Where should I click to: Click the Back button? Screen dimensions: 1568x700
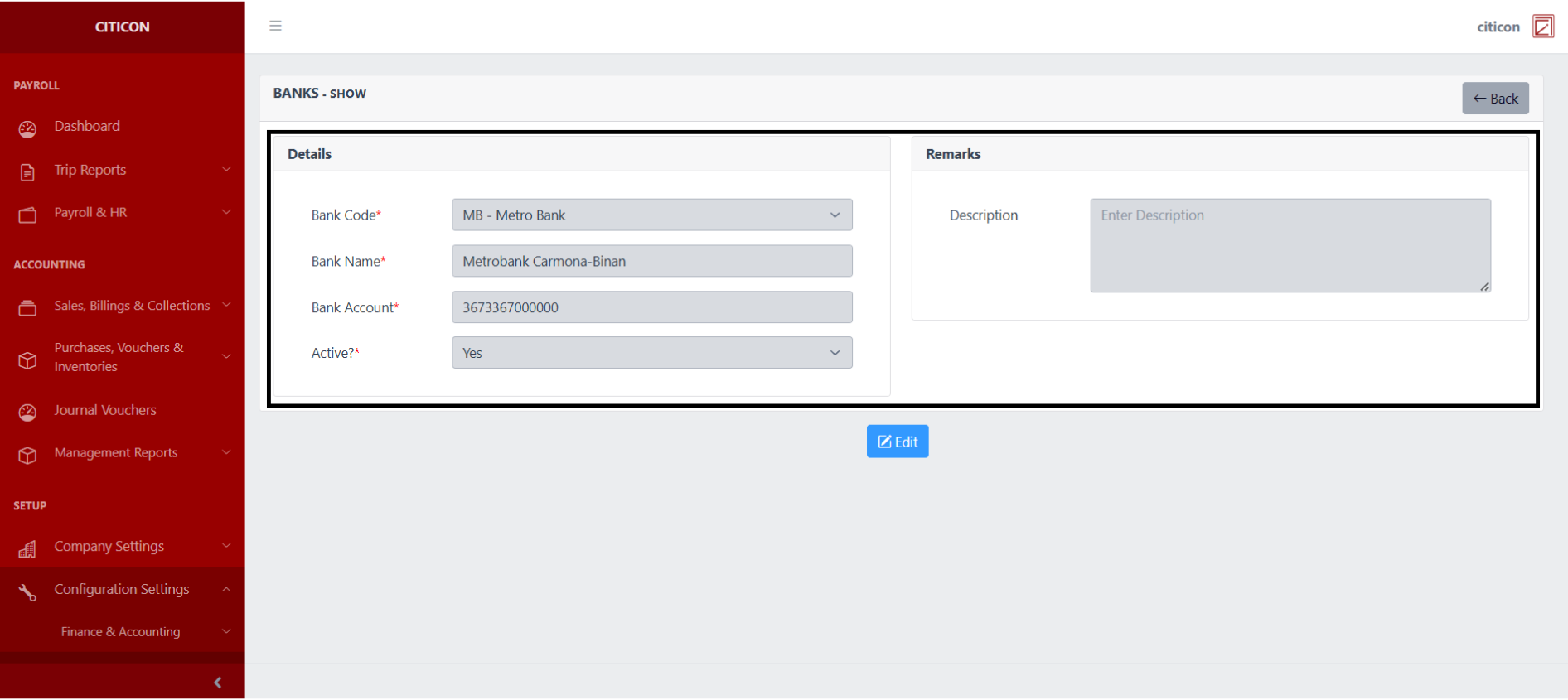click(1494, 99)
